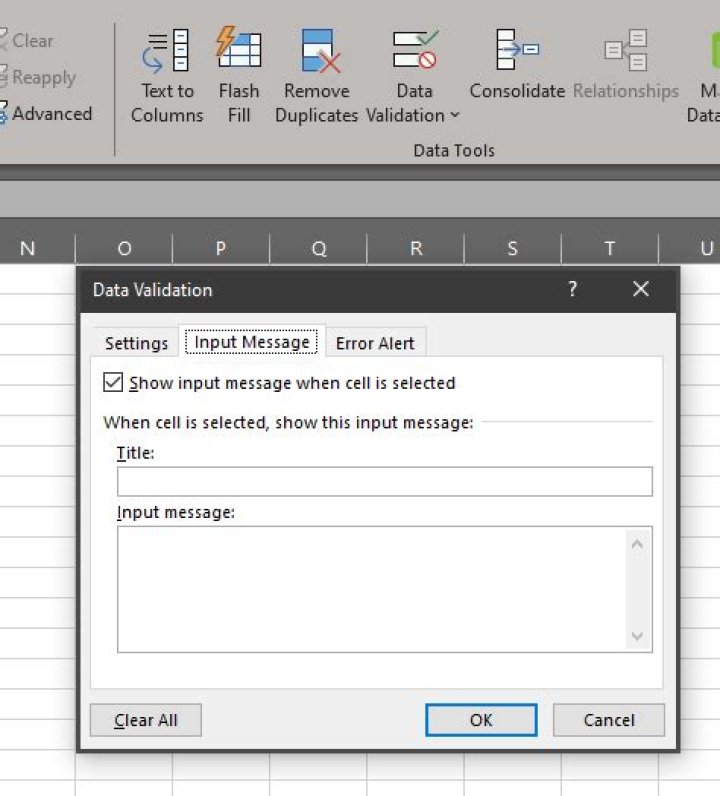This screenshot has width=720, height=796.
Task: Select column N header
Action: click(27, 248)
